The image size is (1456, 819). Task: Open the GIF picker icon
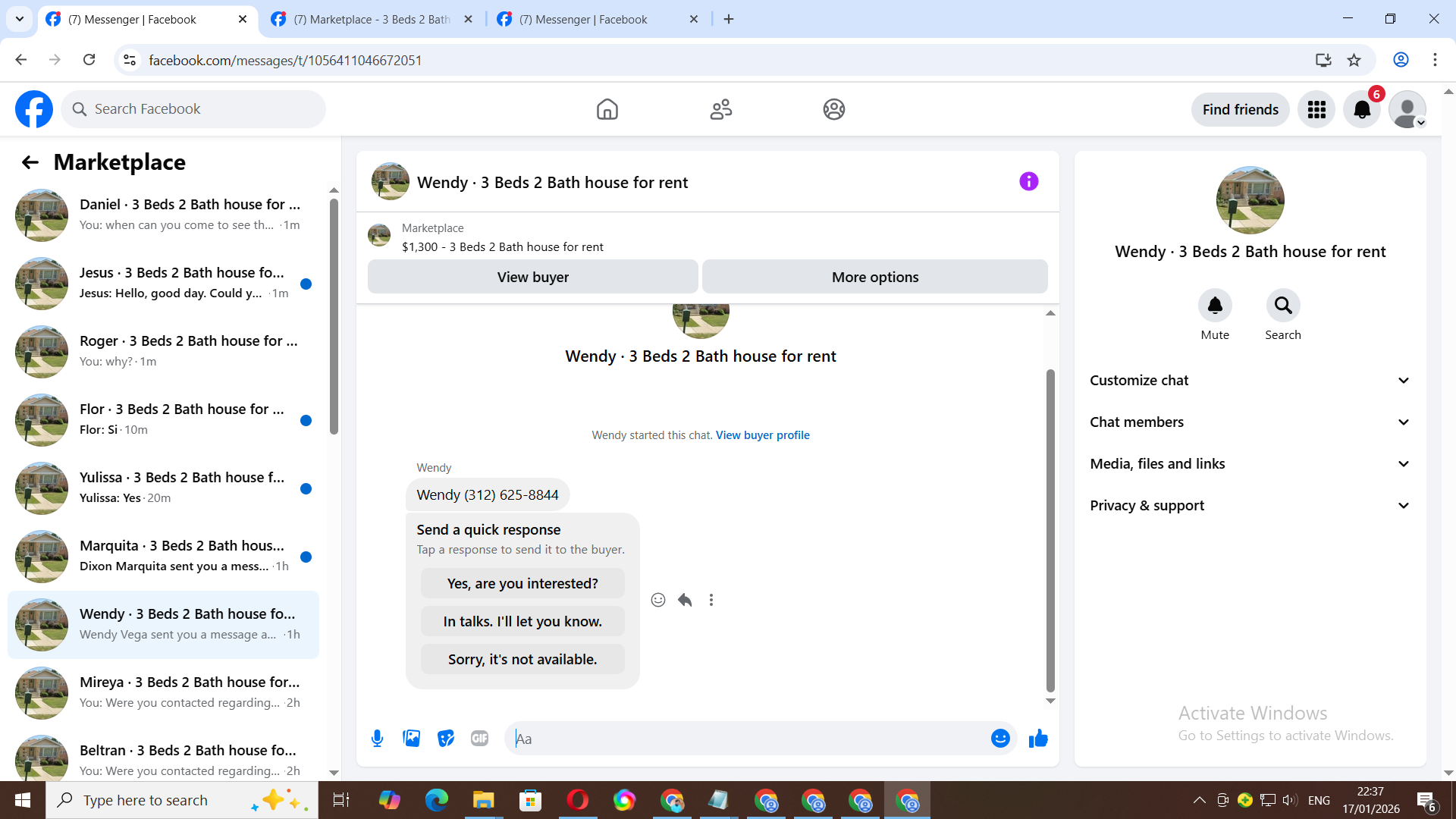[x=479, y=739]
